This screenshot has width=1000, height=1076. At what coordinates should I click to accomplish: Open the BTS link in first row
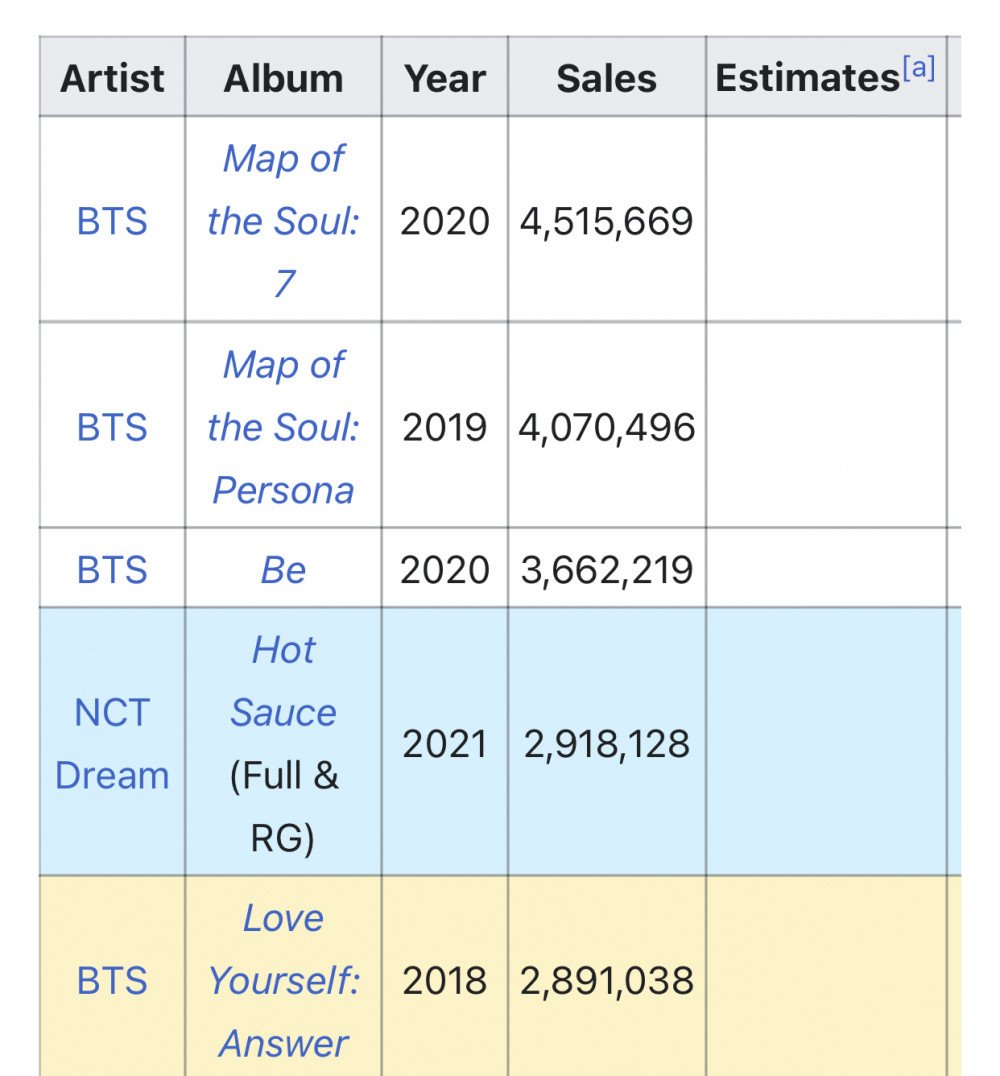(112, 221)
